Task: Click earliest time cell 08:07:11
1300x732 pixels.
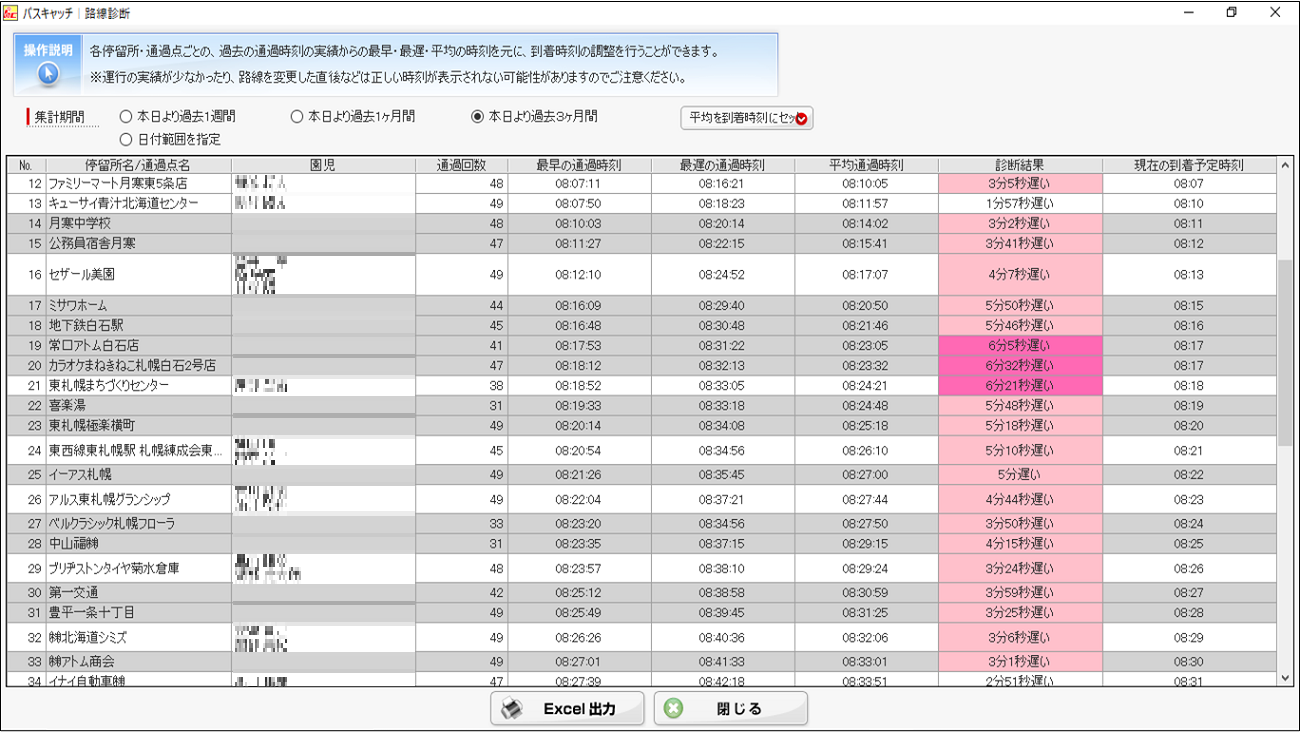Action: 579,184
